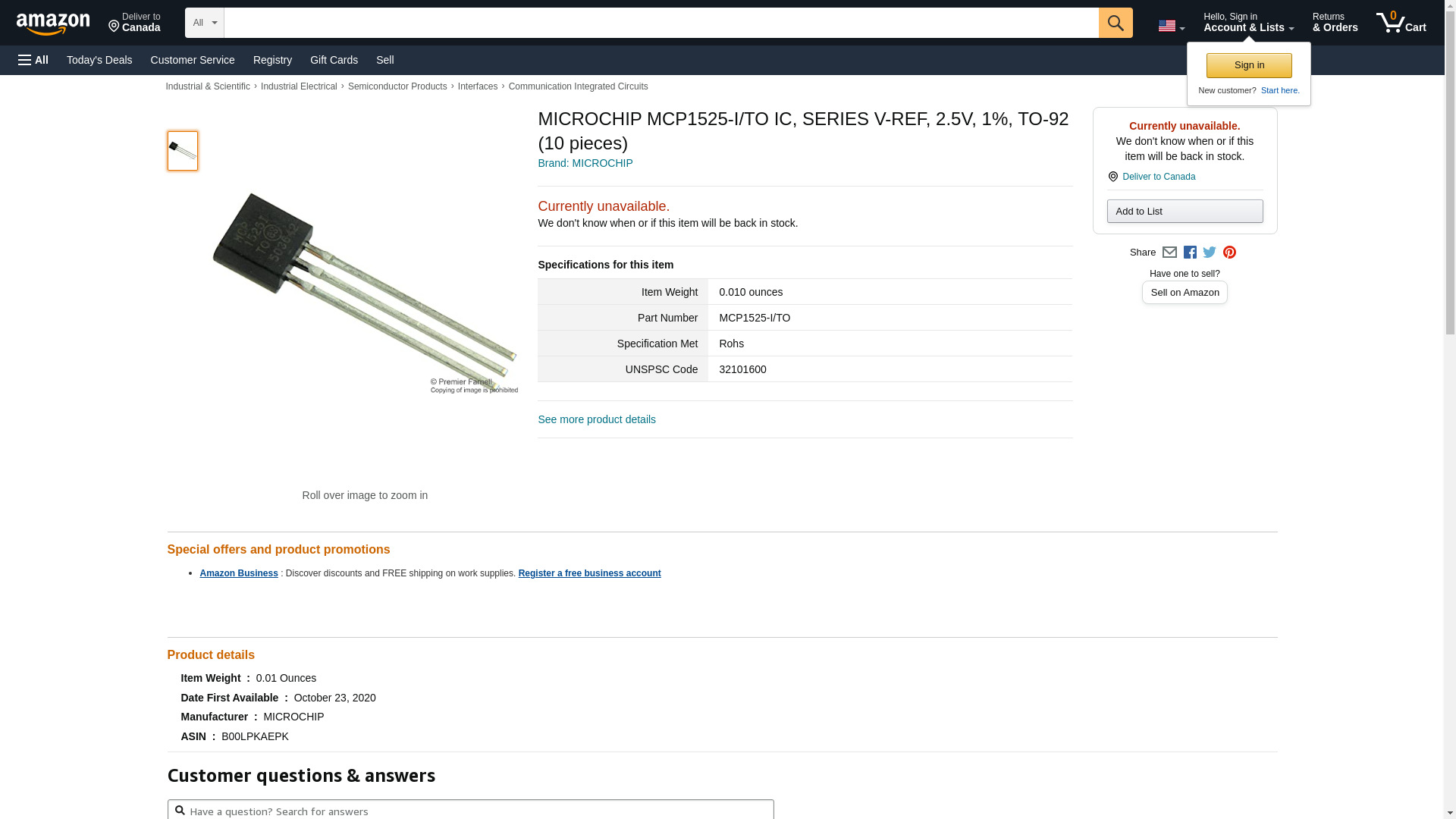Open See more product details link
The width and height of the screenshot is (1456, 819).
tap(597, 419)
